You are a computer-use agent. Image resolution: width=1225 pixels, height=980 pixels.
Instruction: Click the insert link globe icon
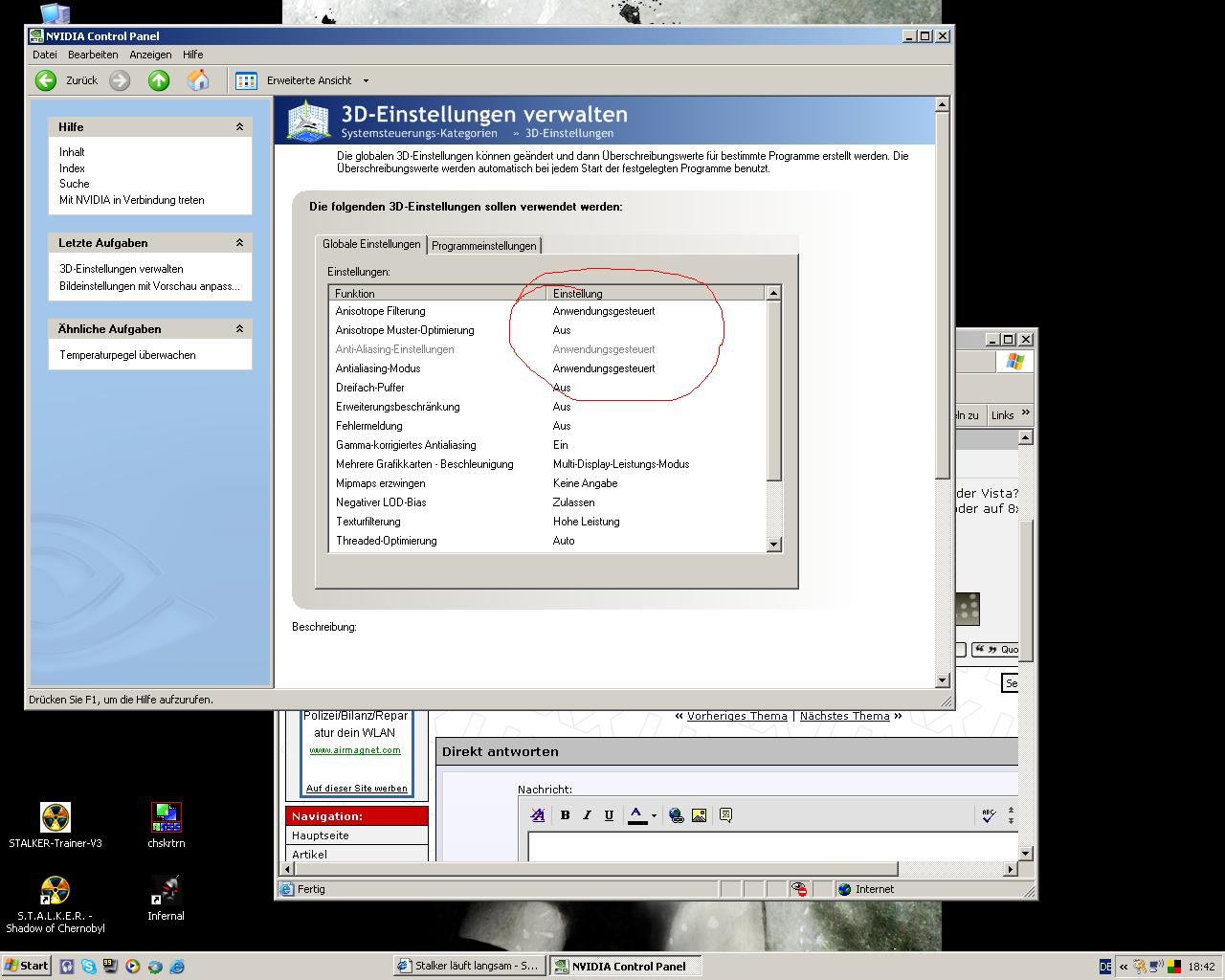[x=677, y=815]
